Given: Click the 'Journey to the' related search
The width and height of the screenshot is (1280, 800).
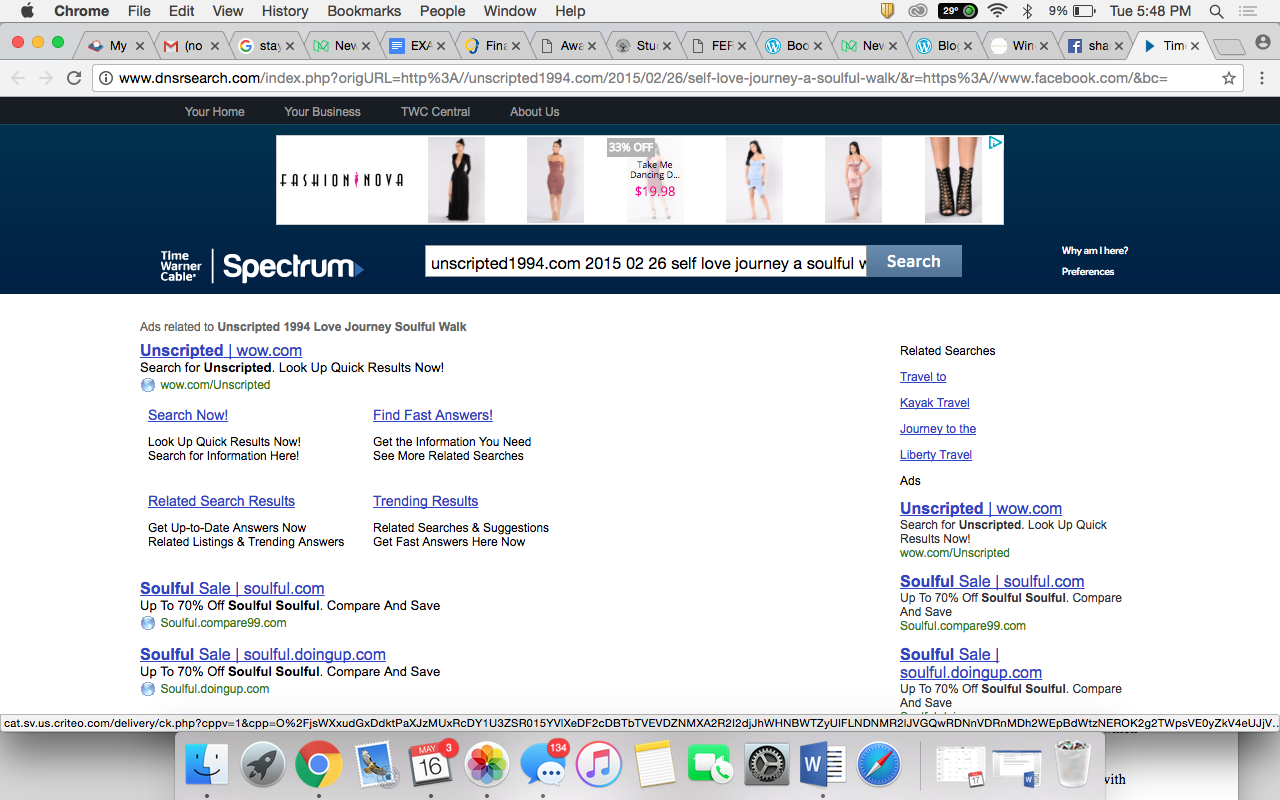Looking at the screenshot, I should point(938,429).
